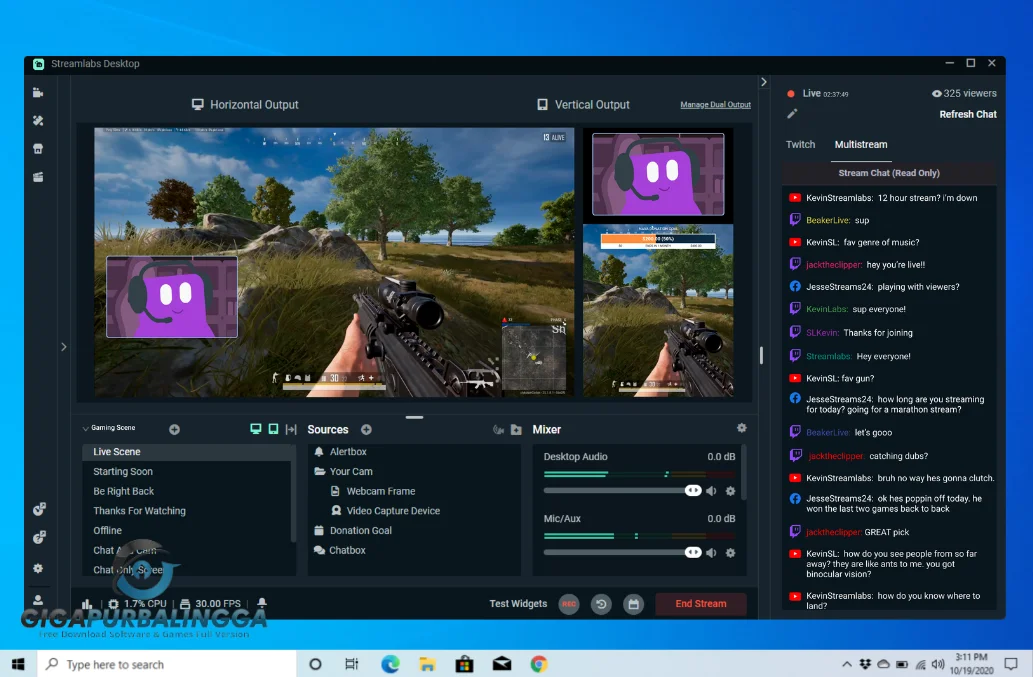Viewport: 1033px width, 677px height.
Task: Toggle Vertical Output display mode icon
Action: click(x=271, y=428)
